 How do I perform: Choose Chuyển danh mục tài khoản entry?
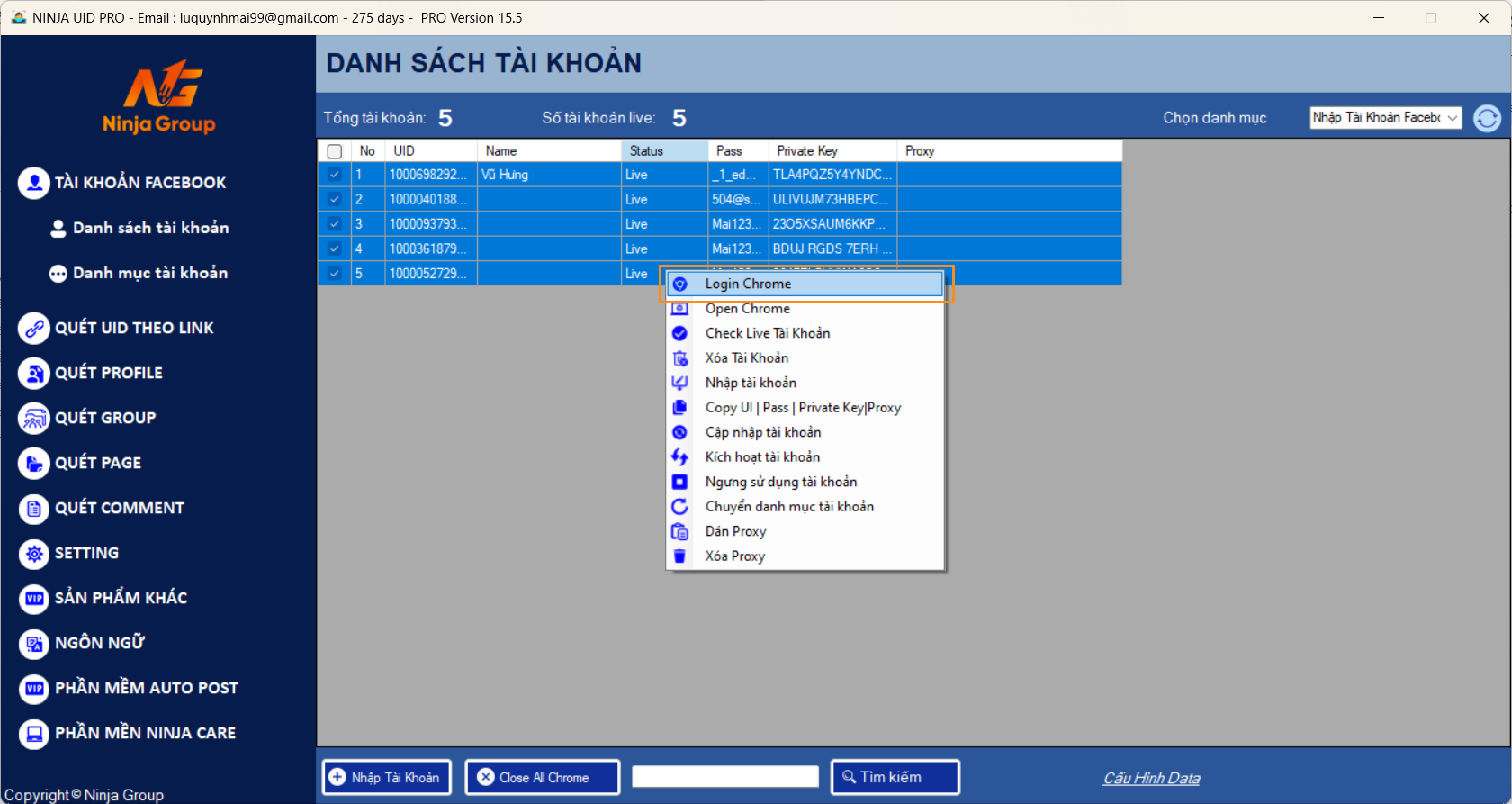[805, 507]
